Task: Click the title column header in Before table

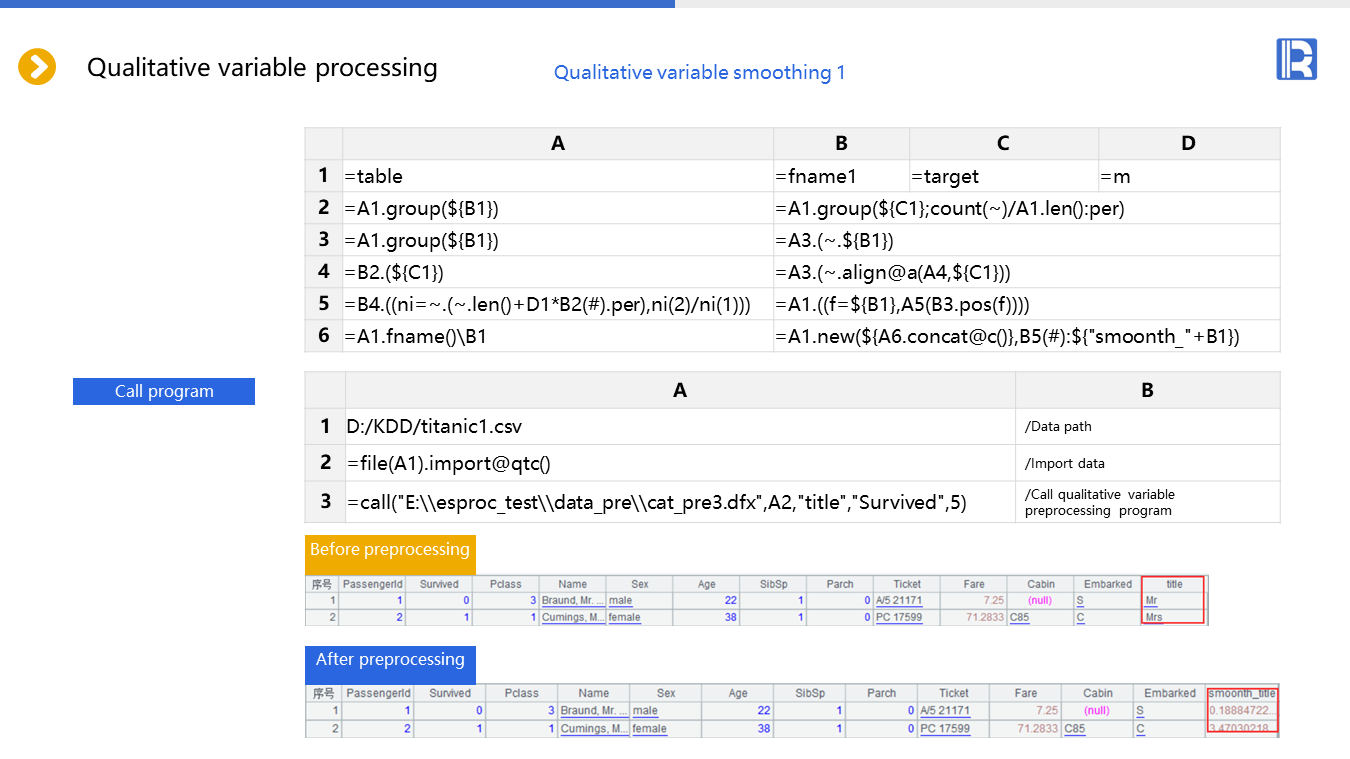Action: click(x=1173, y=584)
